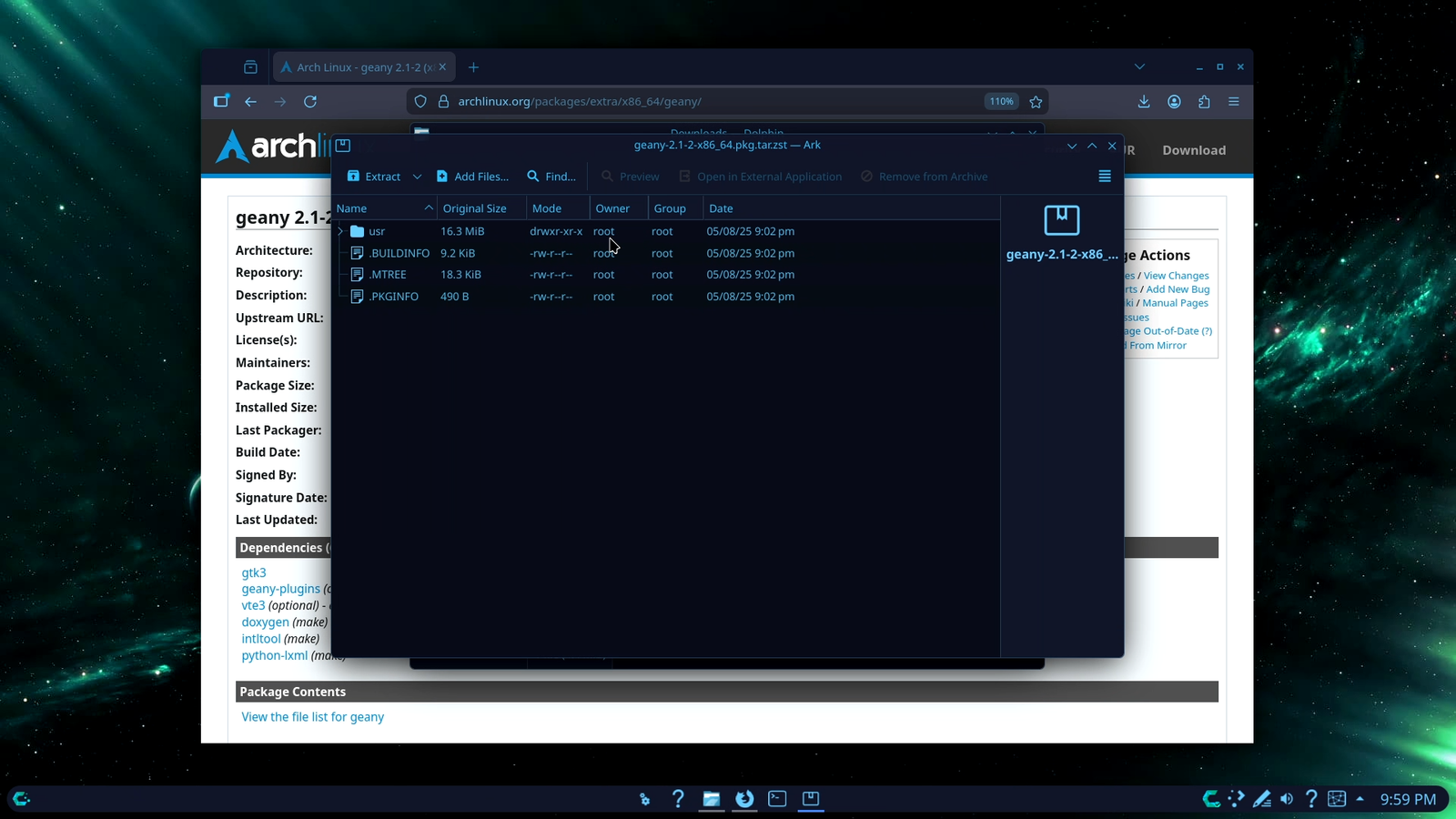Click the archive icon in Ark info panel
This screenshot has width=1456, height=819.
click(x=1061, y=220)
